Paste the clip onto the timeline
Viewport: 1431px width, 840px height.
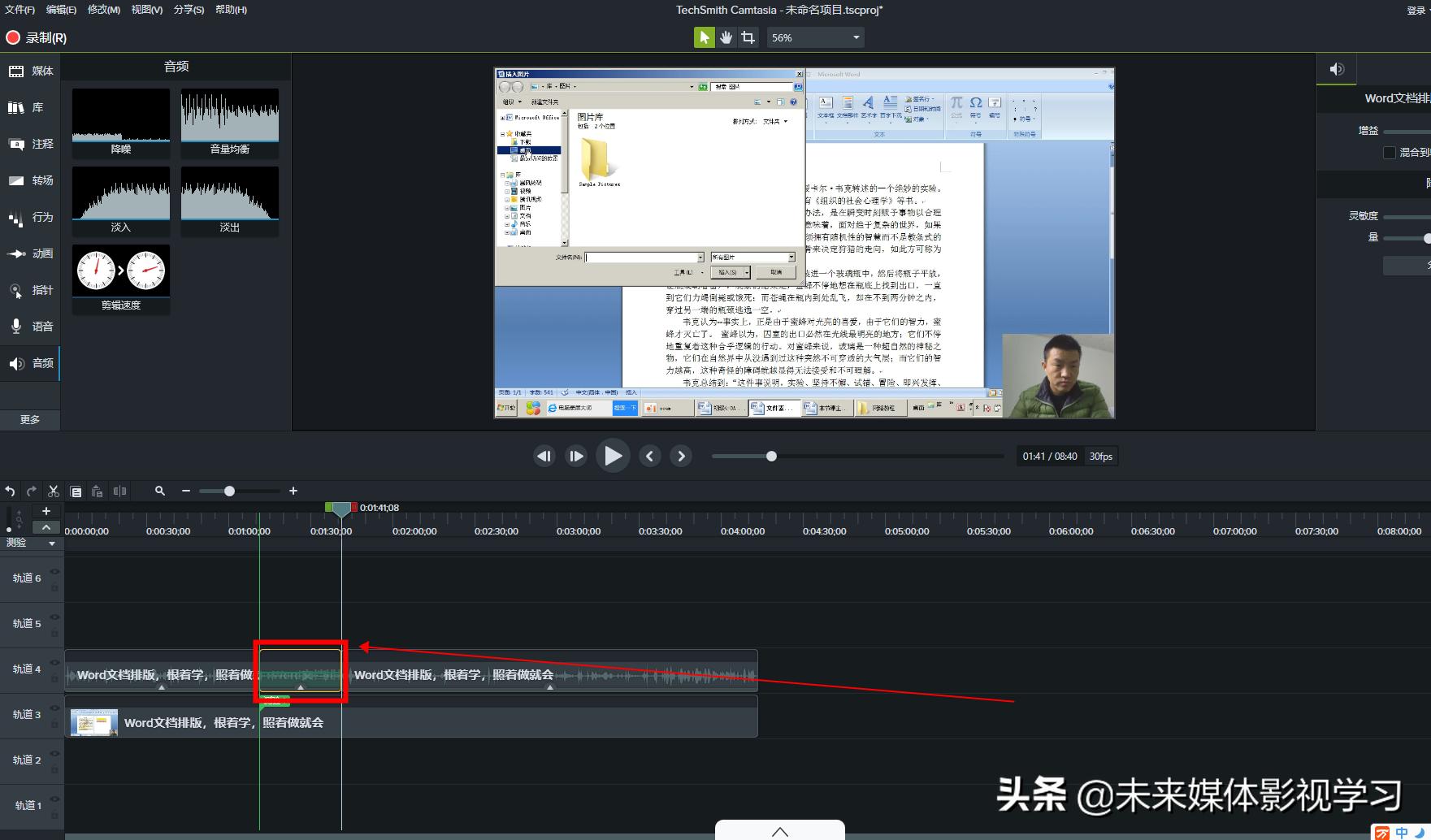[97, 491]
